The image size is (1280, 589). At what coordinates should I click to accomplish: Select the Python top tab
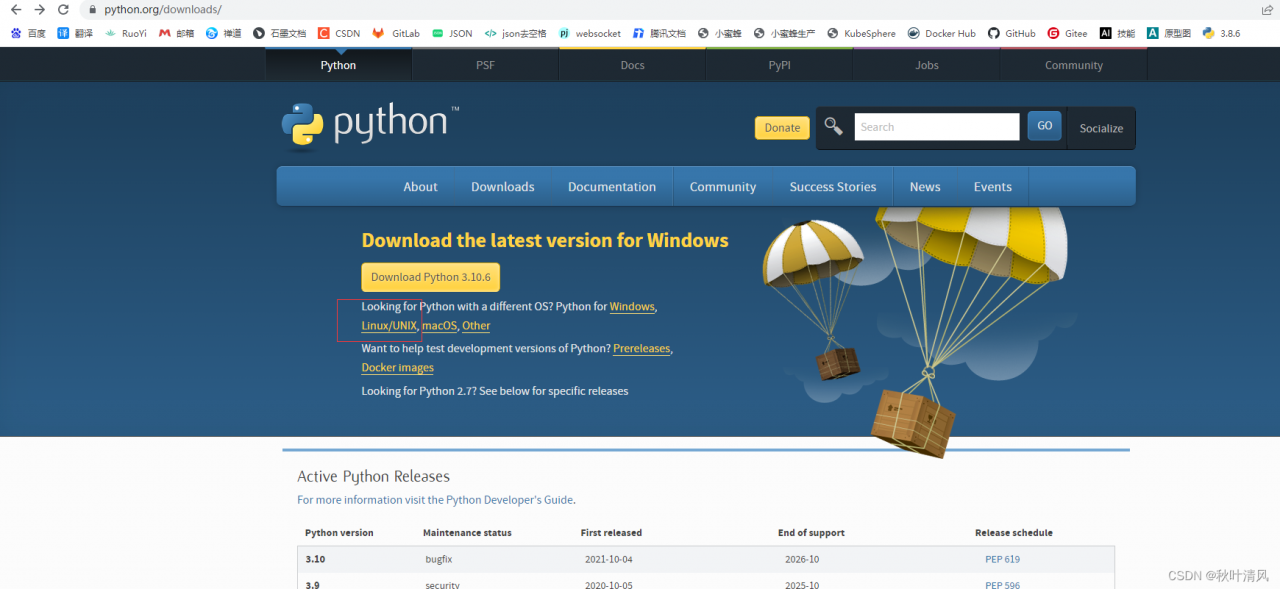tap(338, 65)
